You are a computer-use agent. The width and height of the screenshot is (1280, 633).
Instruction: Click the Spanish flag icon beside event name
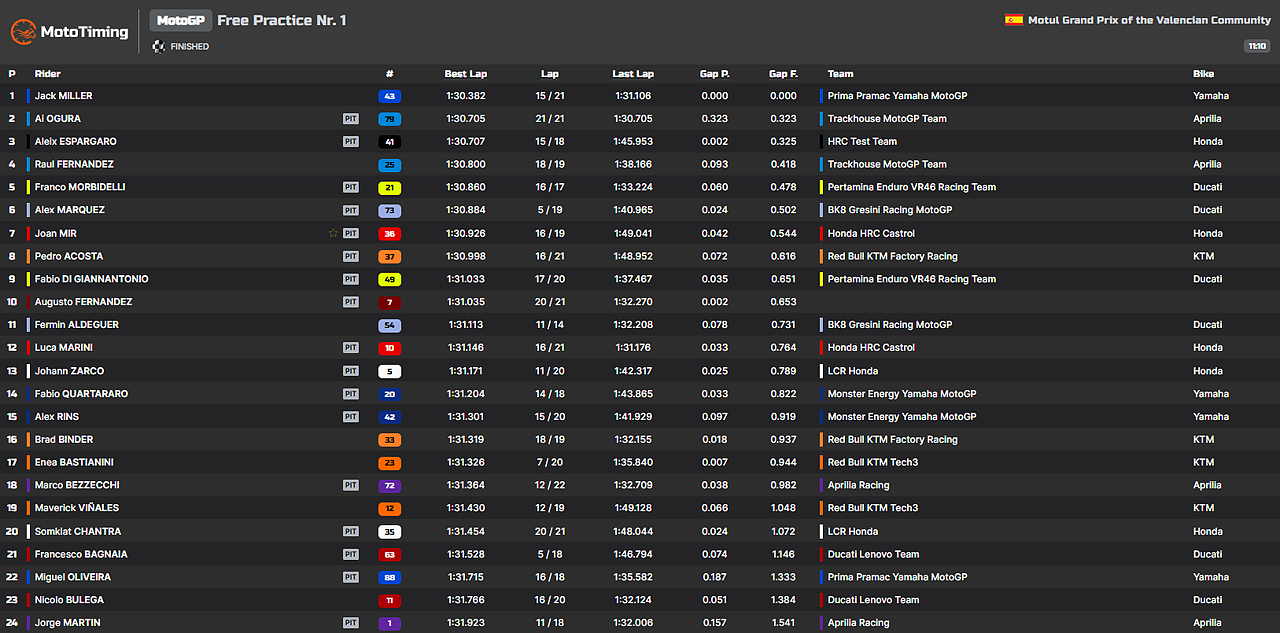click(x=1013, y=18)
